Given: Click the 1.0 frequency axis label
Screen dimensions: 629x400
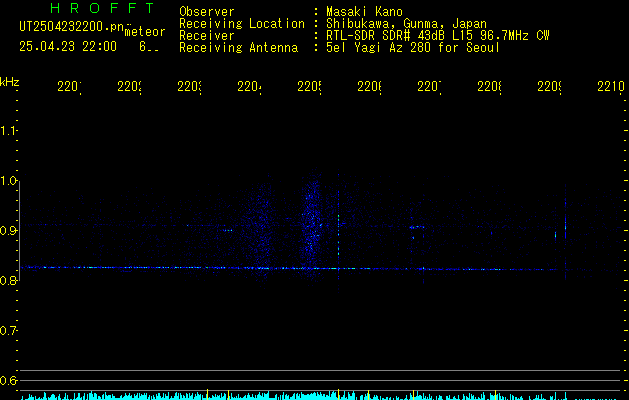Looking at the screenshot, I should [x=8, y=181].
